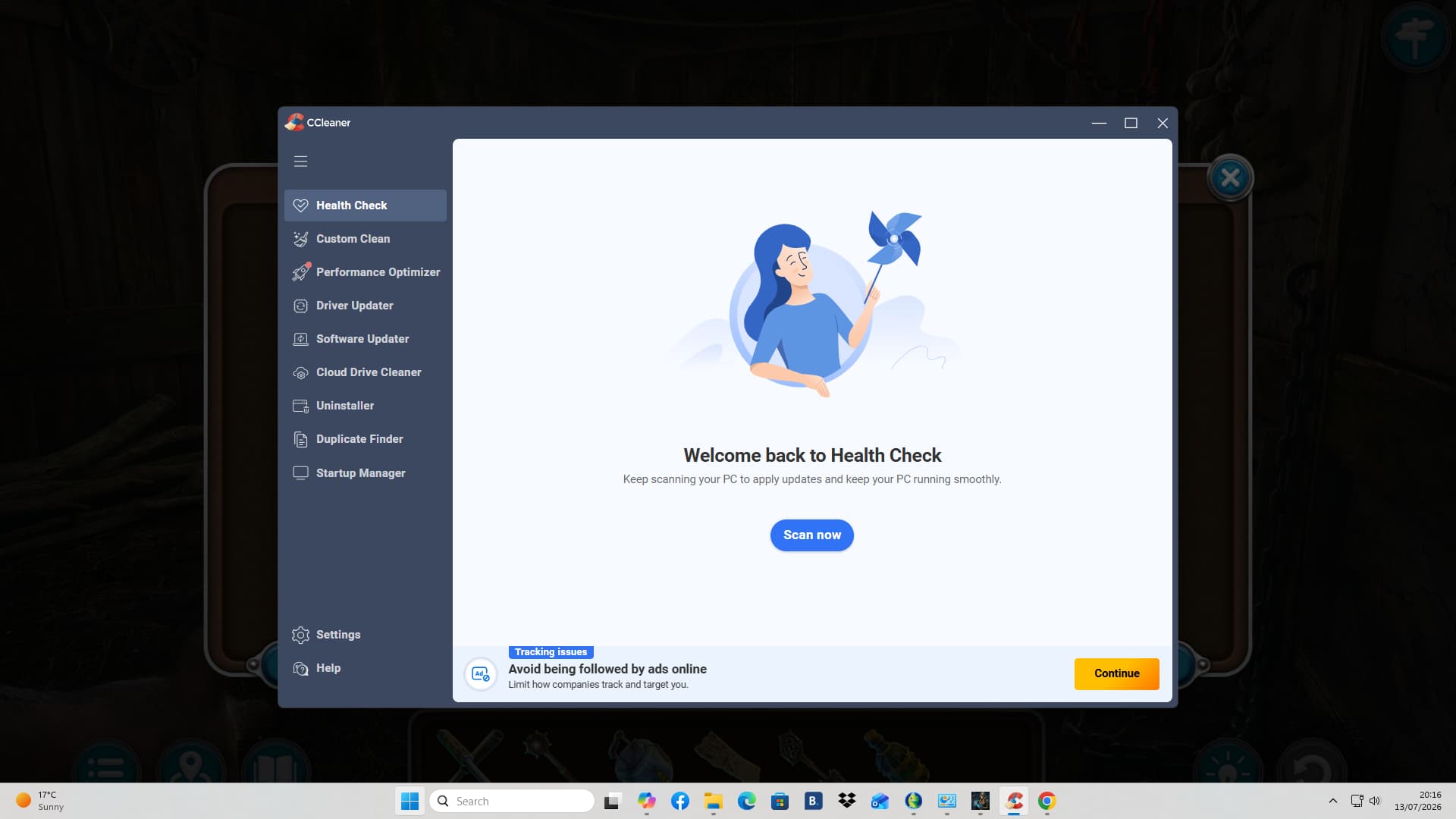
Task: Switch to Software Updater
Action: coord(365,339)
